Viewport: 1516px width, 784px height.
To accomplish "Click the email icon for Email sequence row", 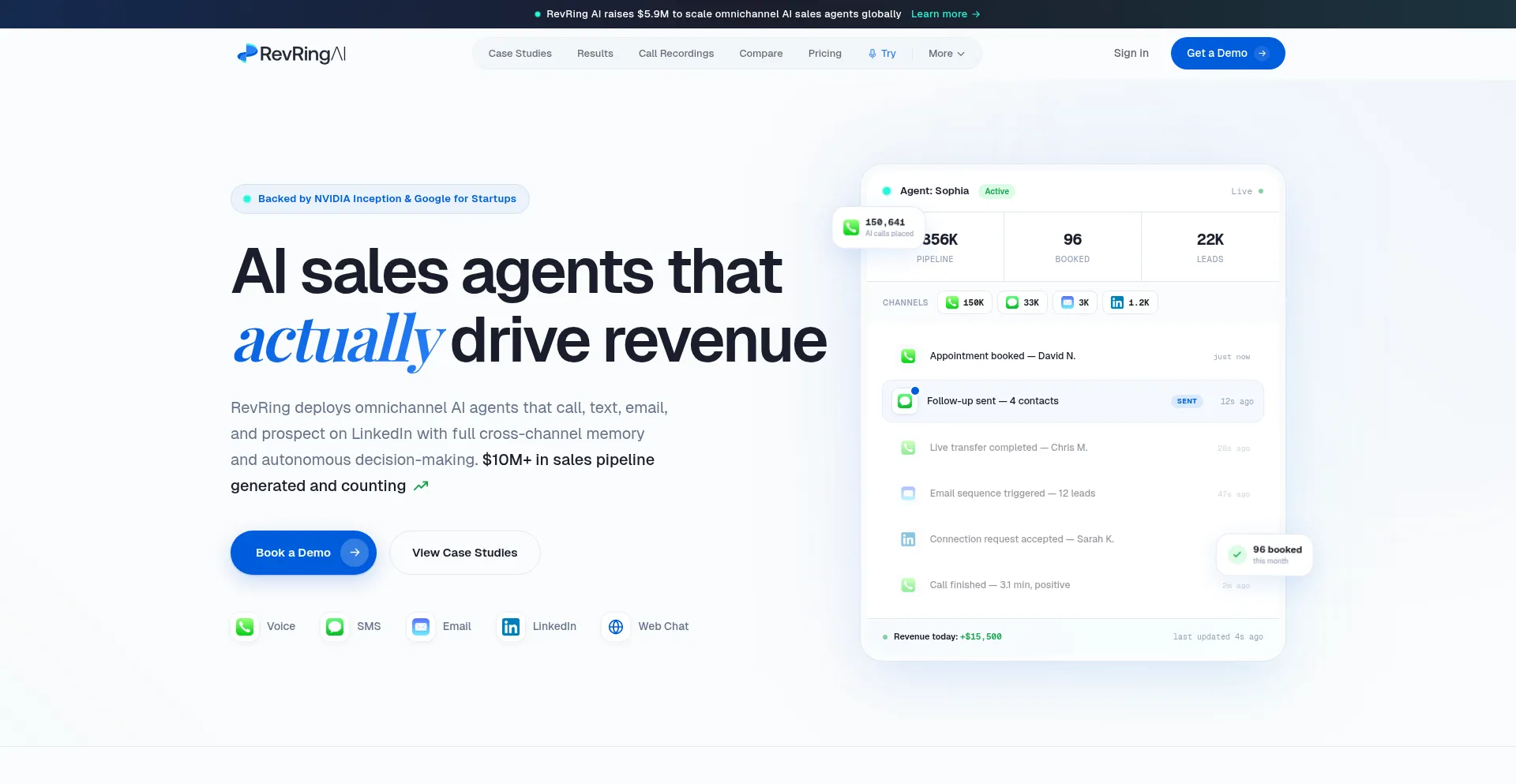I will pos(908,493).
